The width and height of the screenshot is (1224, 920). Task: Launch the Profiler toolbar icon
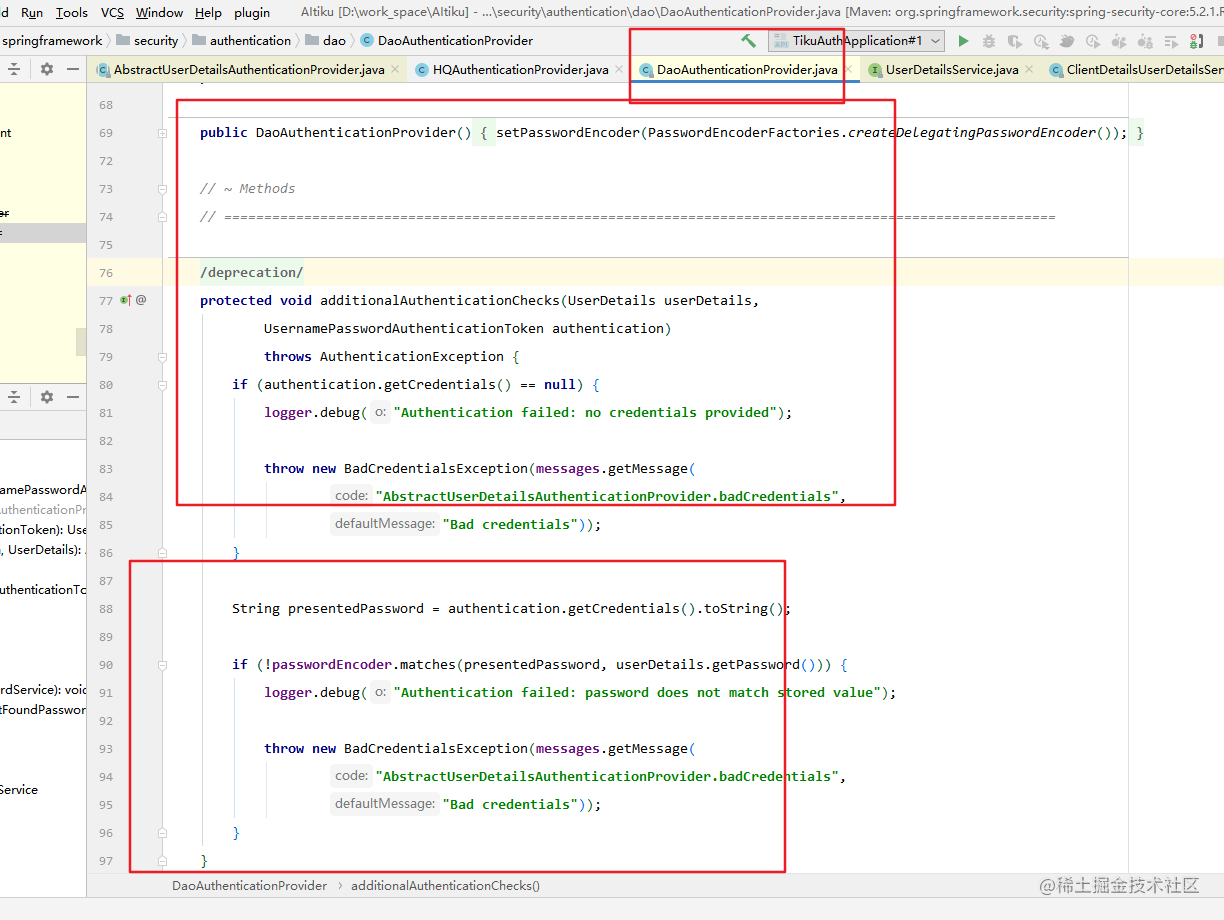pos(1041,41)
